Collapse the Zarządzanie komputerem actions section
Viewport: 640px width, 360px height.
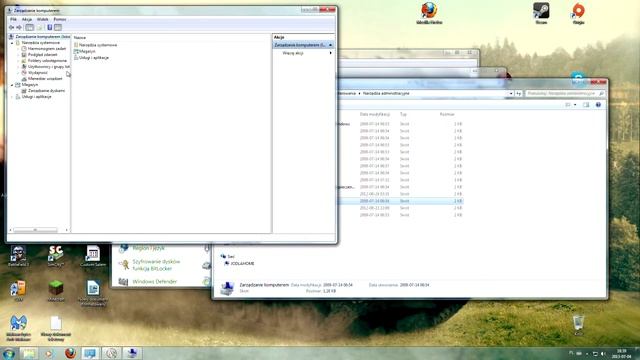click(331, 45)
